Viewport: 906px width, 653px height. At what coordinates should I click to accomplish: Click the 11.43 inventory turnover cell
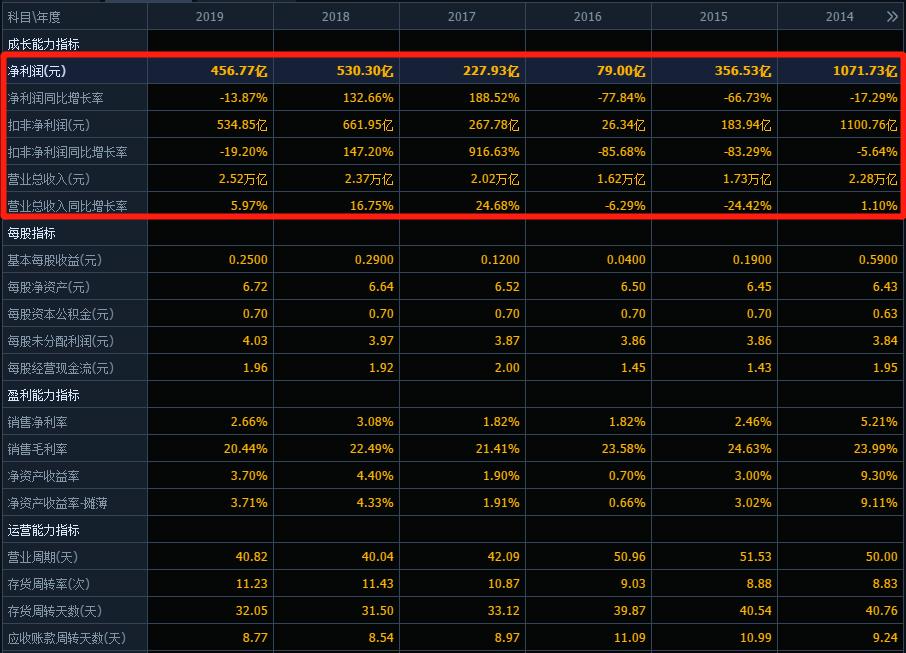pos(378,584)
